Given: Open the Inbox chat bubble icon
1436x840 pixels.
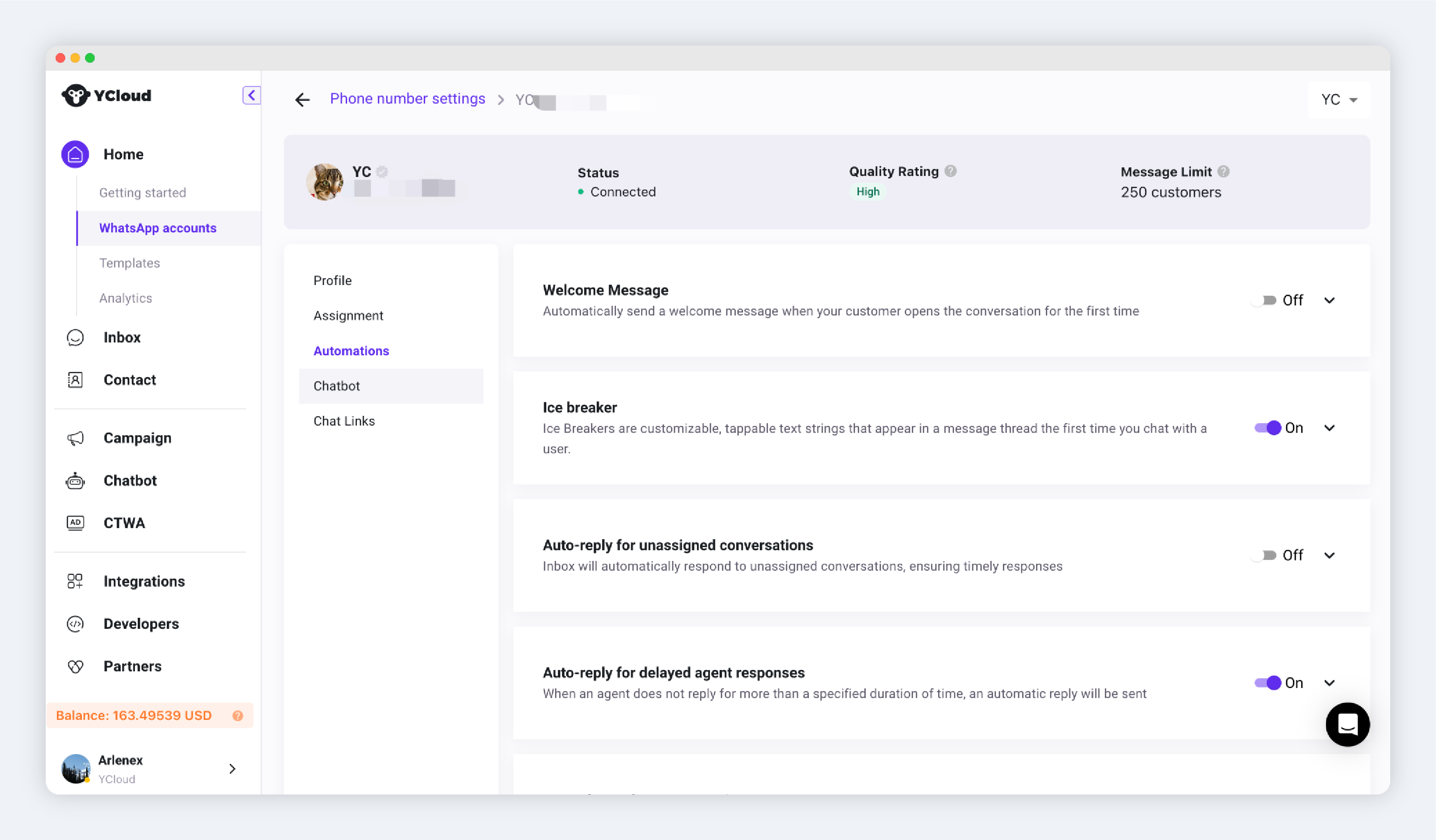Looking at the screenshot, I should click(x=75, y=338).
